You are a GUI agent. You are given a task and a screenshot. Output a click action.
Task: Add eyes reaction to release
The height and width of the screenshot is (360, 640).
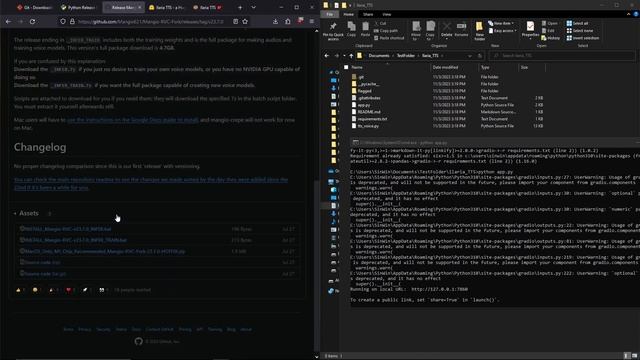pos(102,290)
